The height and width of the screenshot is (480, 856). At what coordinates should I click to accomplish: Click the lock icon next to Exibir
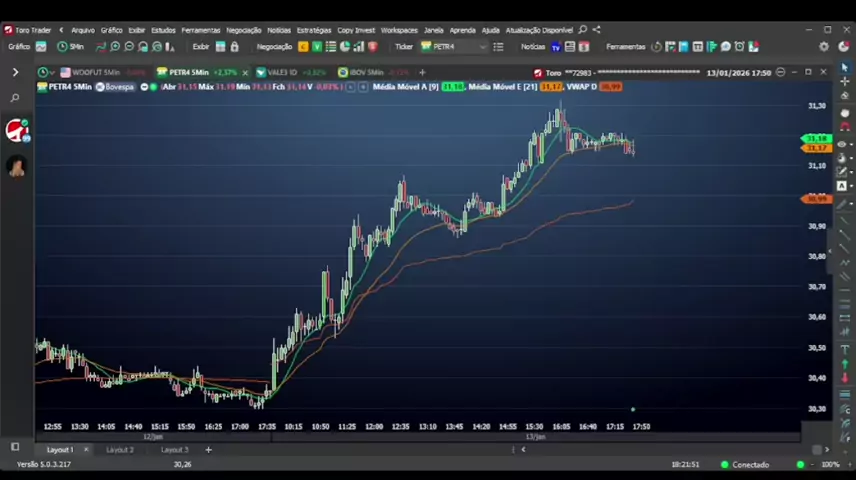[x=234, y=47]
